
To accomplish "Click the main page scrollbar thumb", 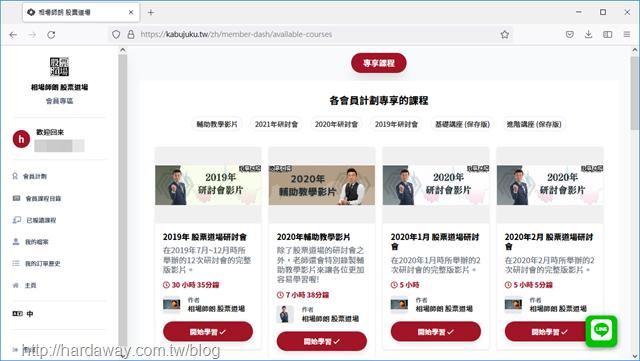I will pyautogui.click(x=634, y=93).
